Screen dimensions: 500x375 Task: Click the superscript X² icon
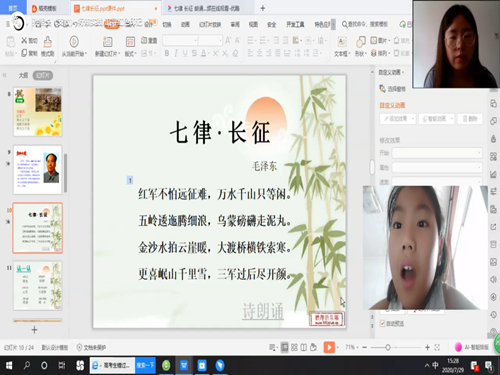coord(216,53)
